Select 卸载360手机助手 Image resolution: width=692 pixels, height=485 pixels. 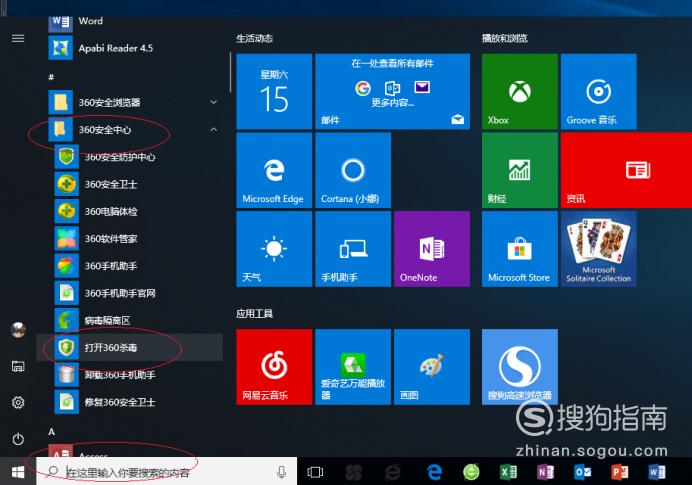pos(130,375)
